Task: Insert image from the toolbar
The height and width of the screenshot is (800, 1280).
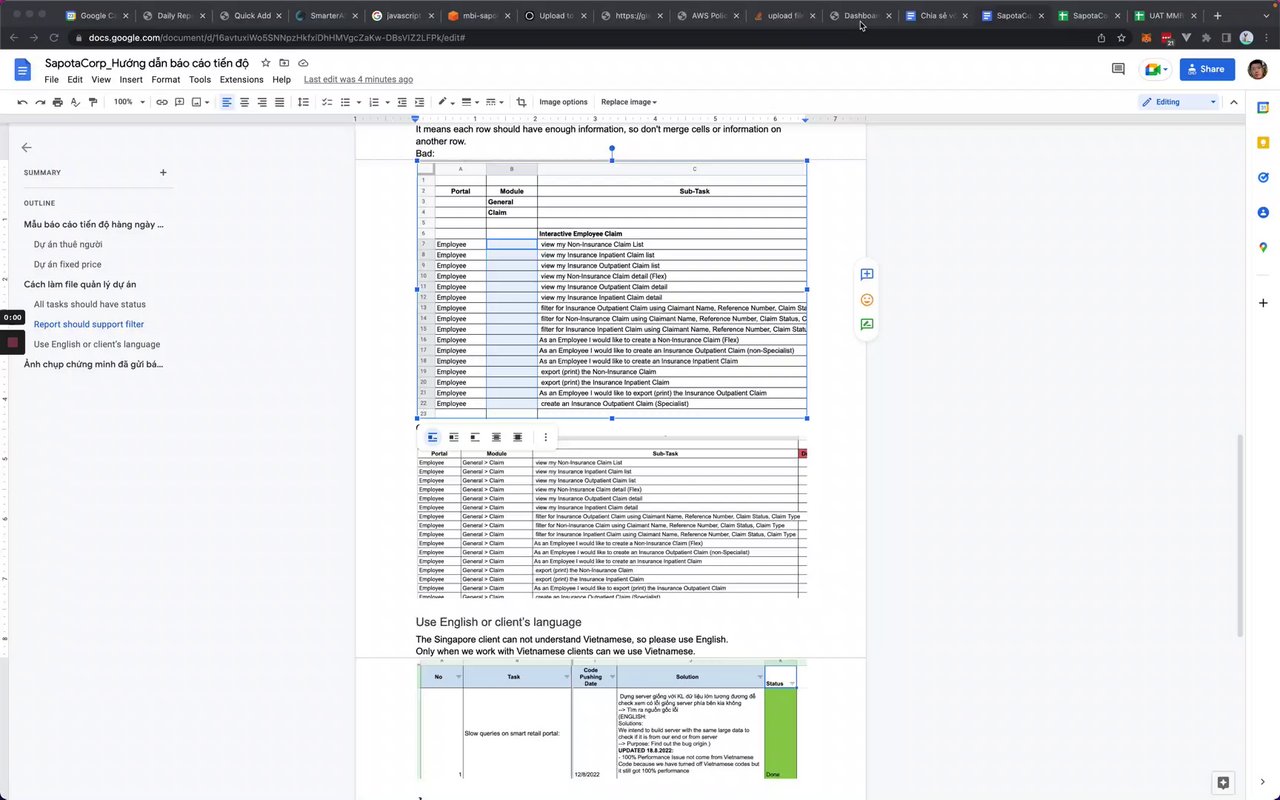Action: 198,102
